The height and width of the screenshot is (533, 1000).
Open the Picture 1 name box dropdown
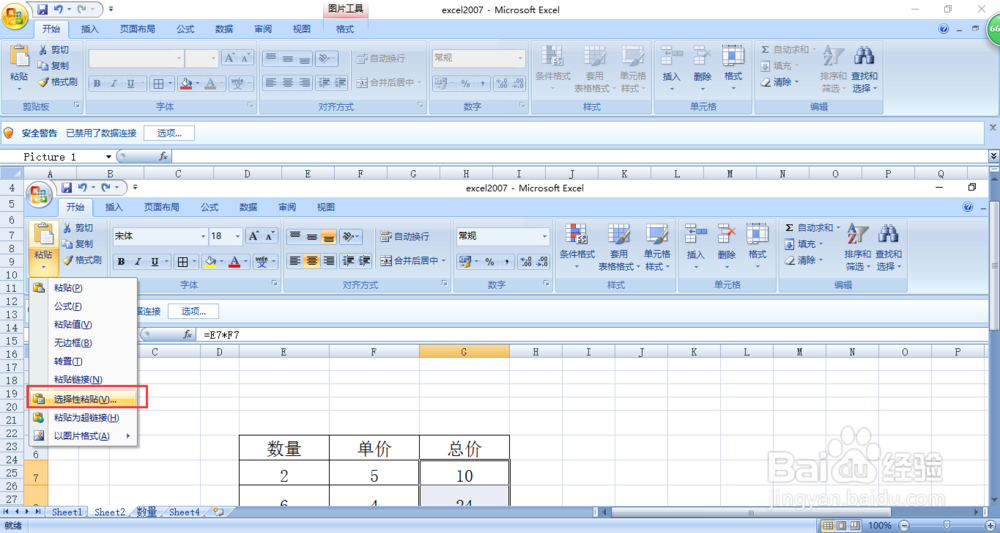[108, 156]
